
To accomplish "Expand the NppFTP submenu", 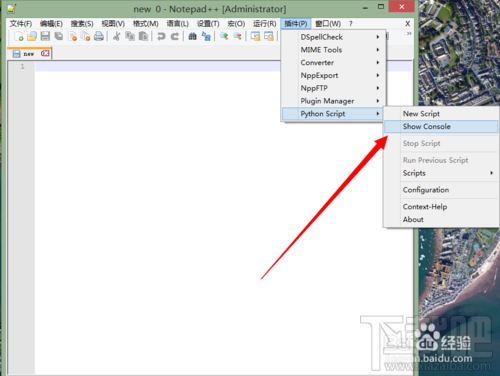I will click(333, 88).
